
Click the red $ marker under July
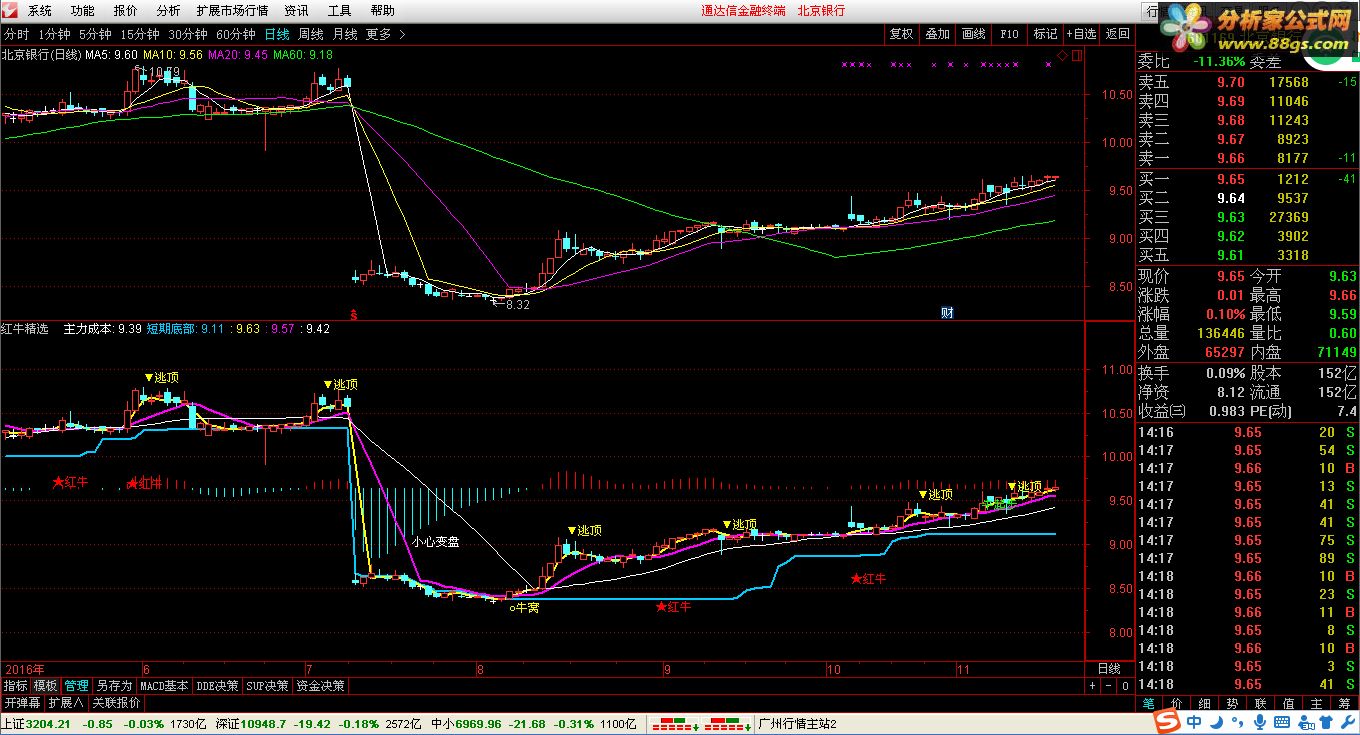[353, 313]
